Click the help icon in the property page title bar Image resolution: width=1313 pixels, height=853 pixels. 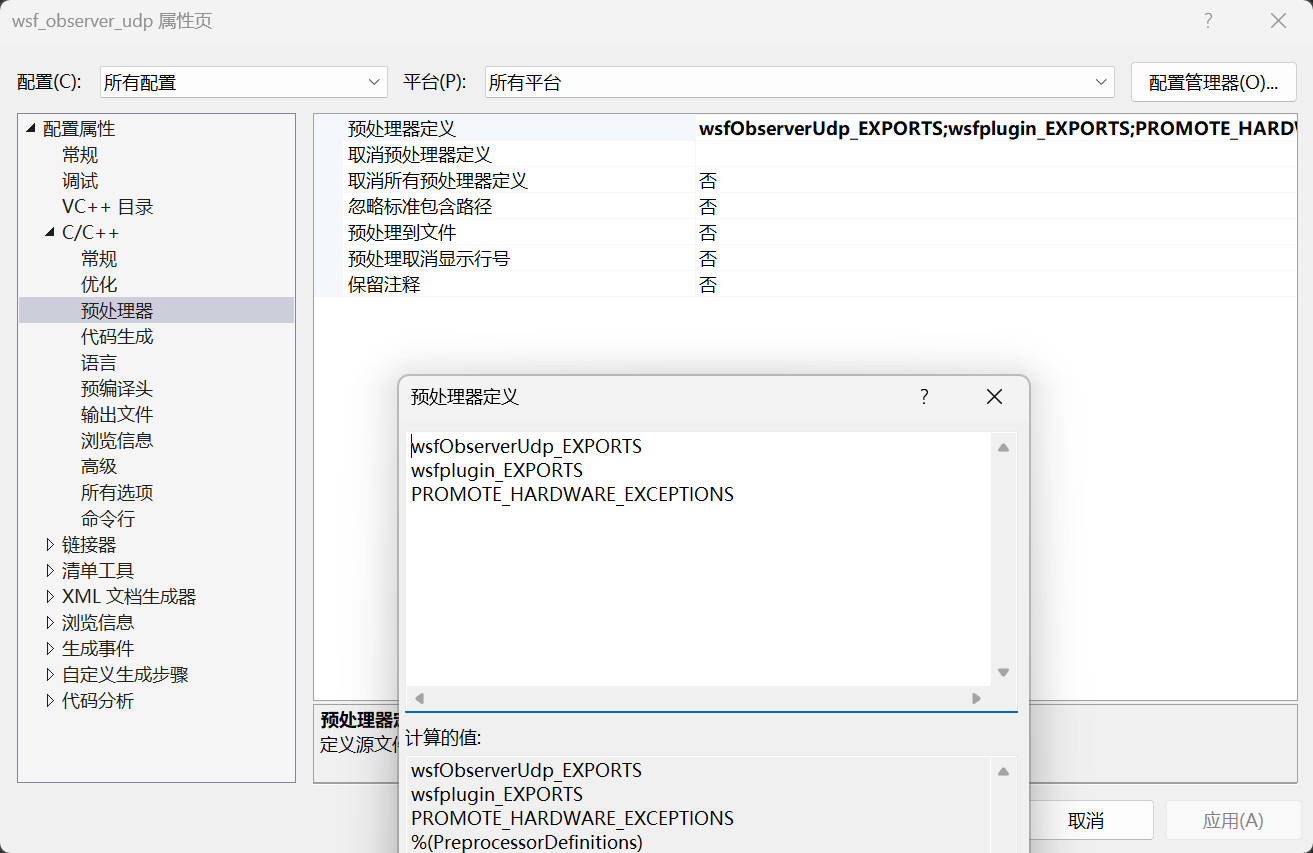(x=1208, y=21)
